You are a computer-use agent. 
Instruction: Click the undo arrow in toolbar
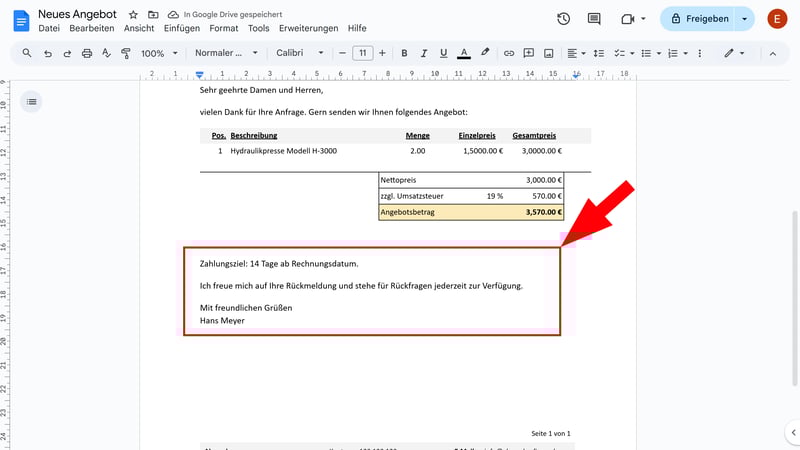(48, 53)
